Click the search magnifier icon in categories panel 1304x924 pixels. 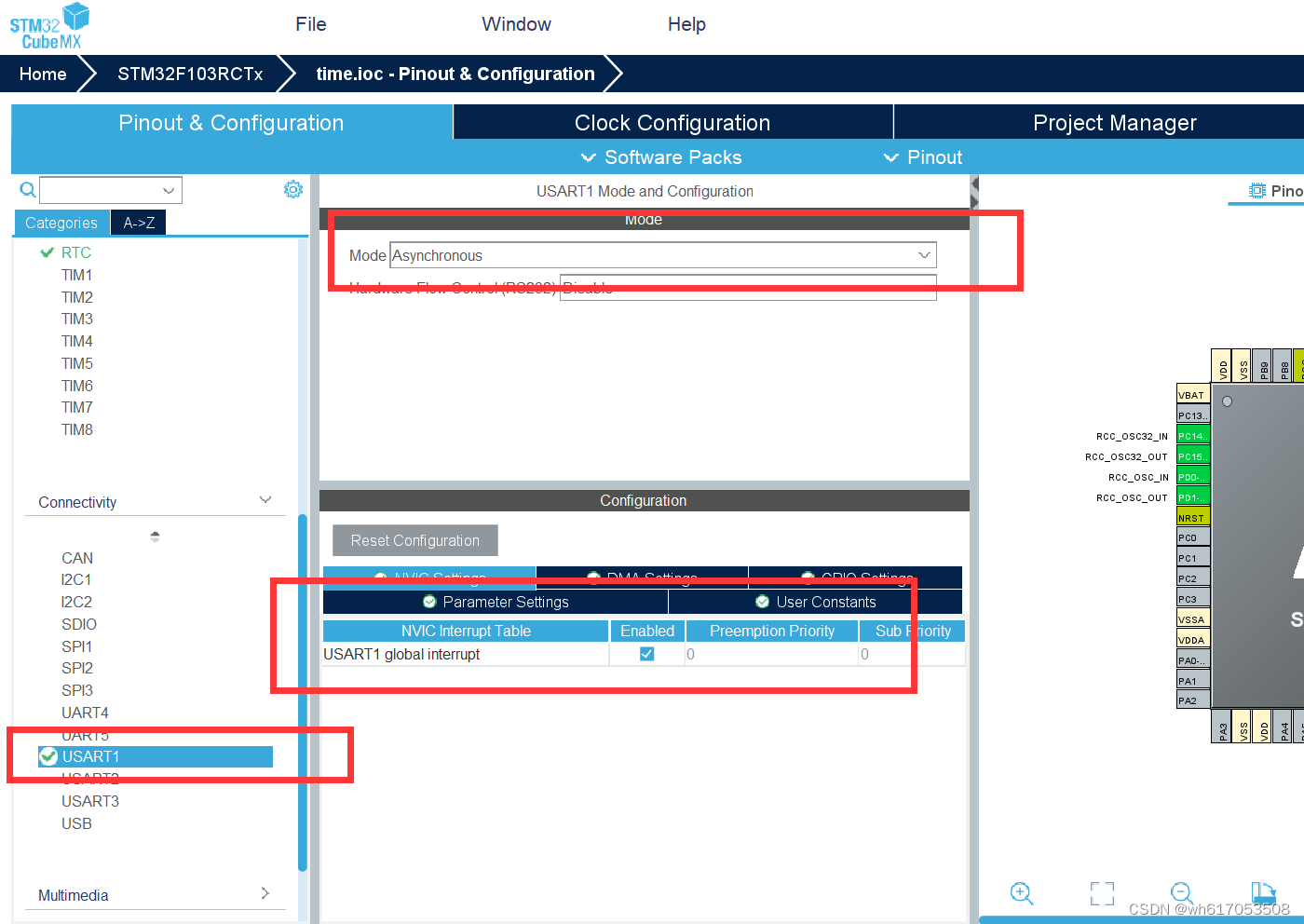tap(28, 190)
